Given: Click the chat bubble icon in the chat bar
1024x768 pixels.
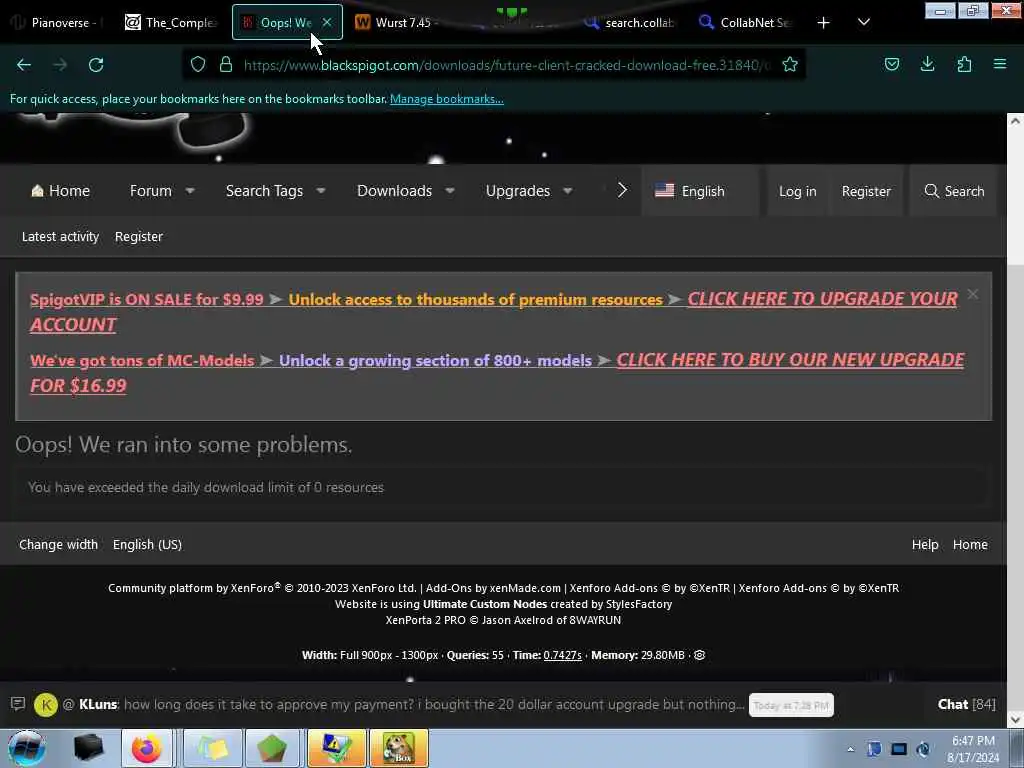Looking at the screenshot, I should [x=18, y=704].
